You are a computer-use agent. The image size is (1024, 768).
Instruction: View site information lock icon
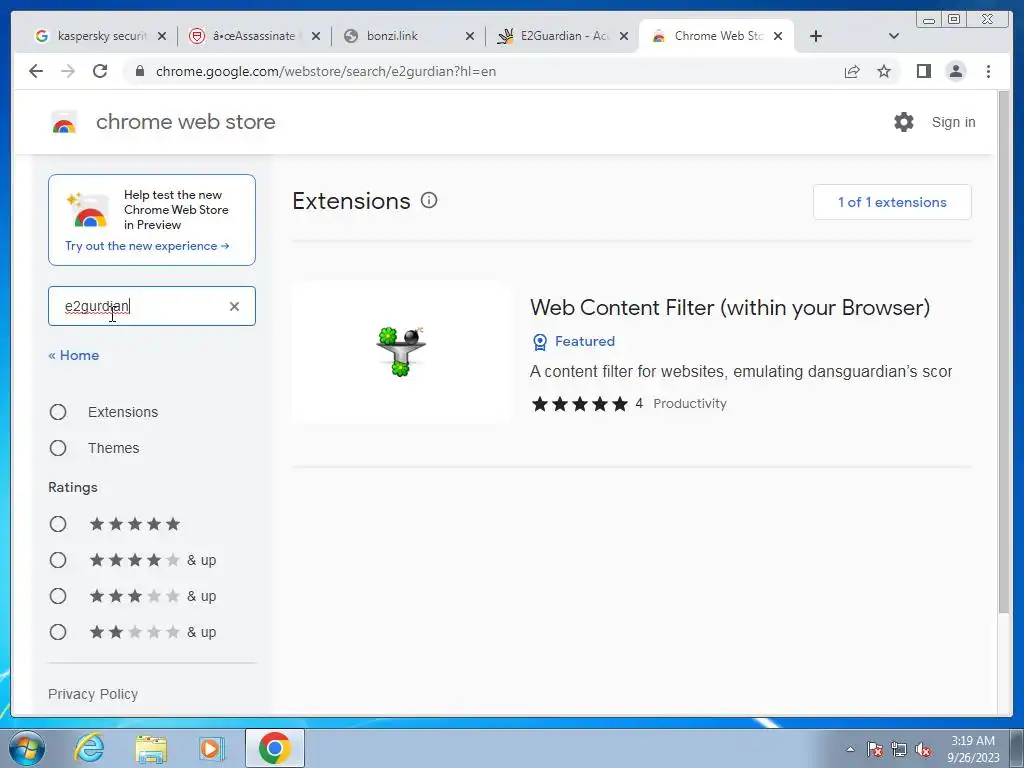[x=139, y=71]
